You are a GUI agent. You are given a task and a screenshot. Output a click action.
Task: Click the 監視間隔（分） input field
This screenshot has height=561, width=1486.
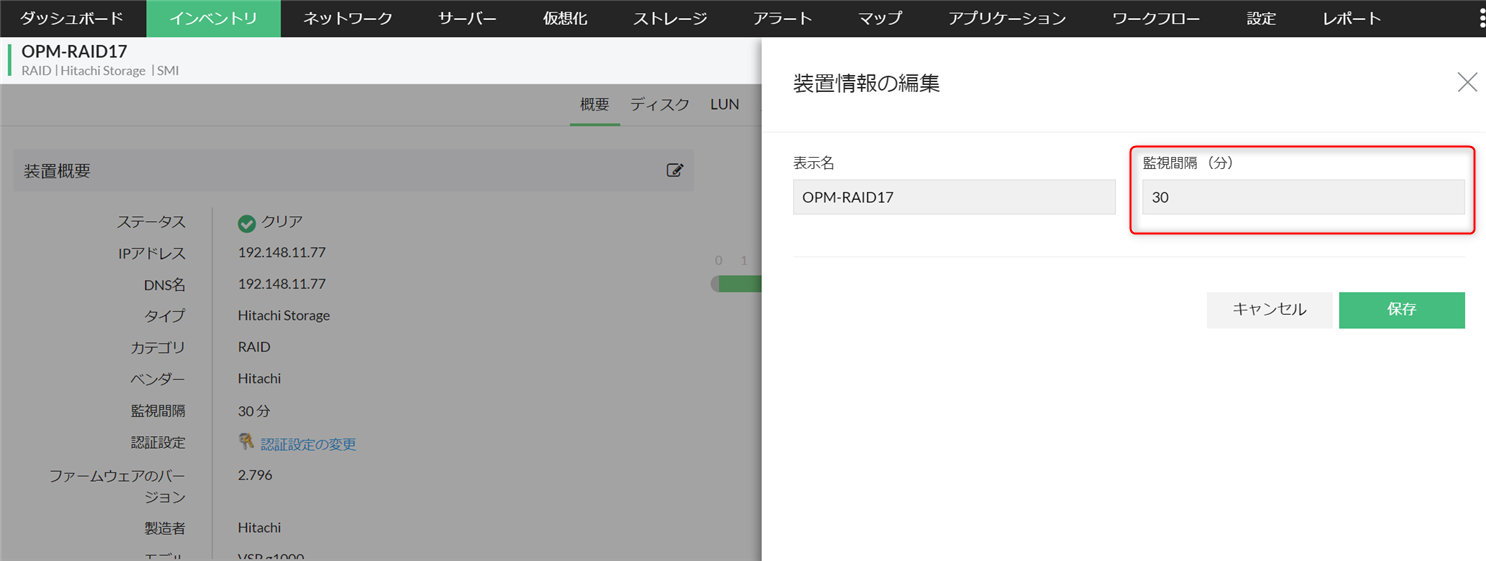[1304, 197]
